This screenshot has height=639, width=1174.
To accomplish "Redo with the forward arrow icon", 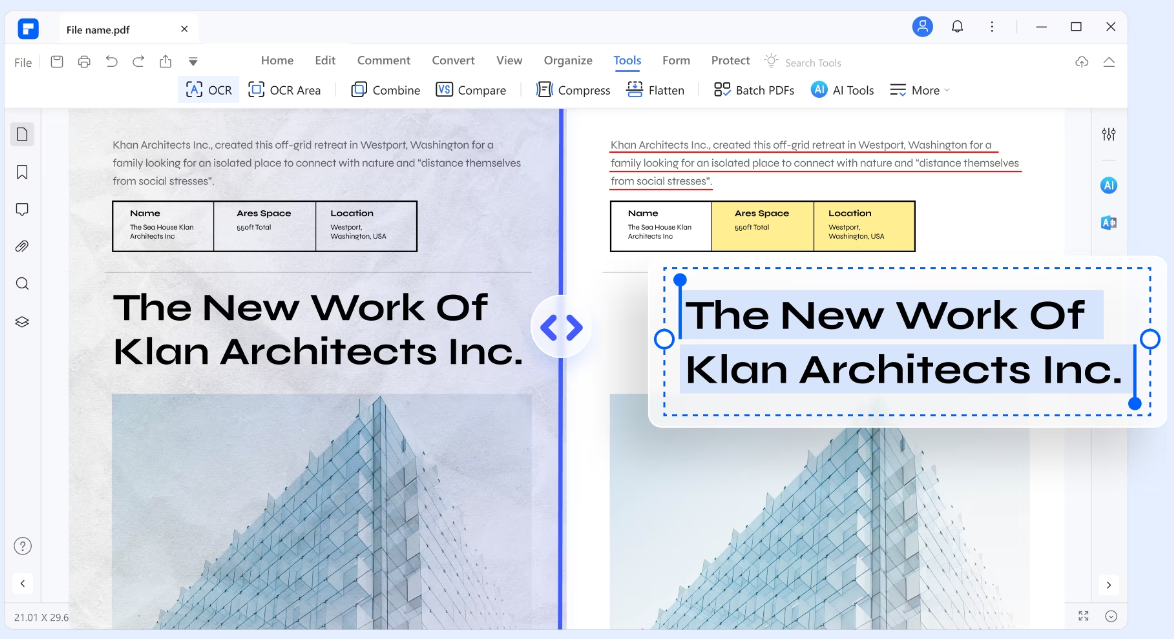I will tap(139, 61).
